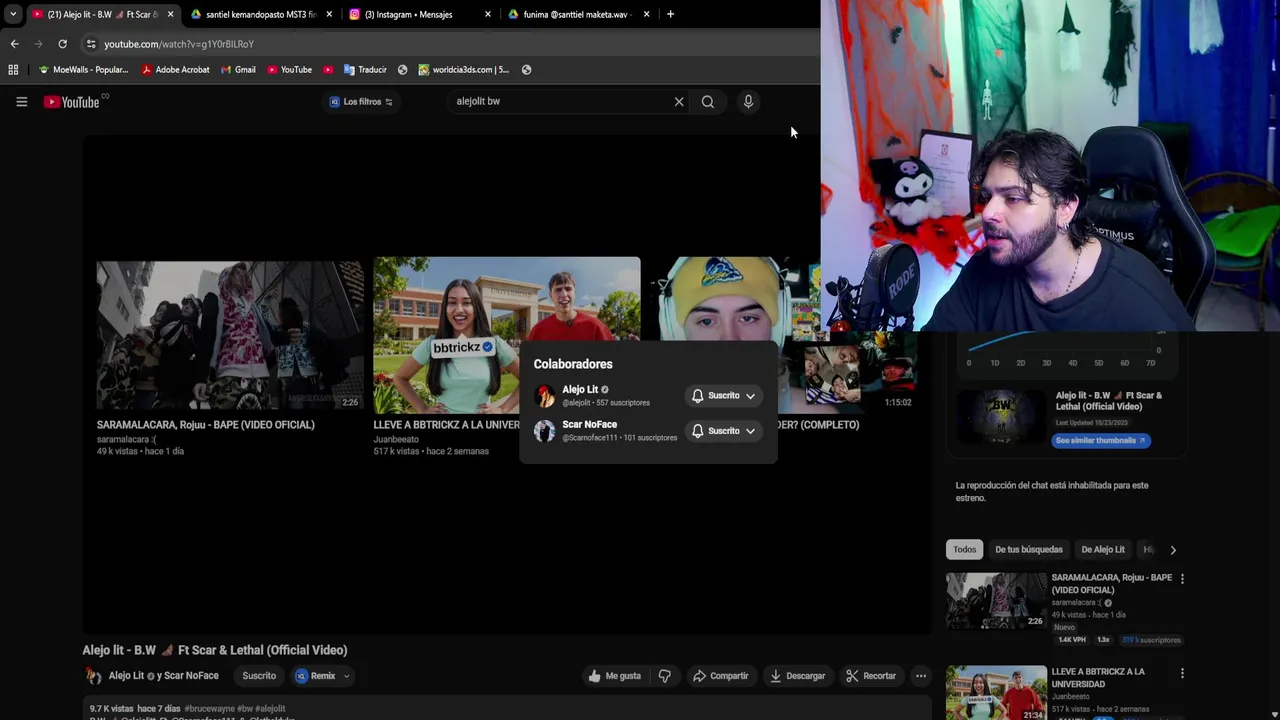Image resolution: width=1280 pixels, height=720 pixels.
Task: Open the labeled YouTube bookmark
Action: point(290,70)
